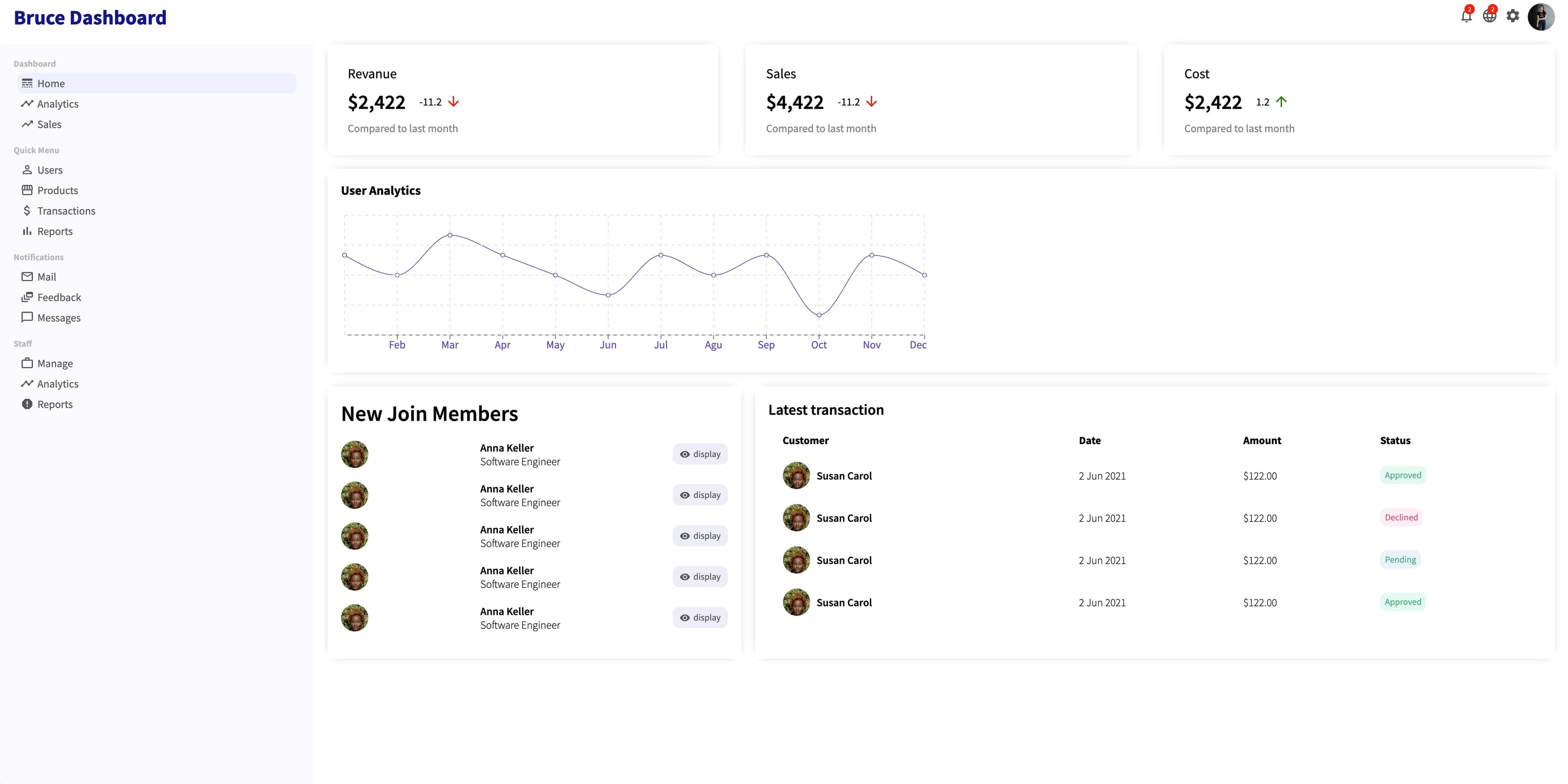
Task: Open Sales in the sidebar
Action: tap(156, 124)
